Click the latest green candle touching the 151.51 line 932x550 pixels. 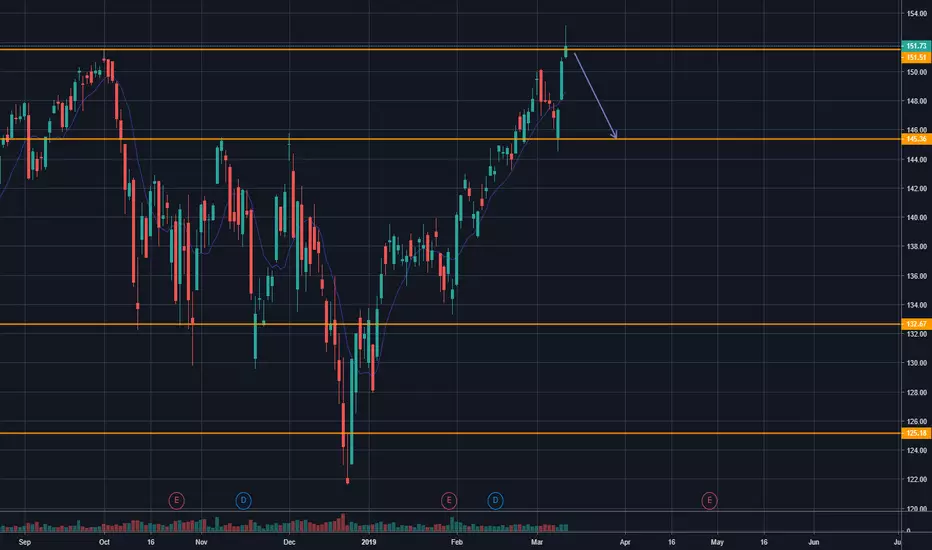click(565, 50)
